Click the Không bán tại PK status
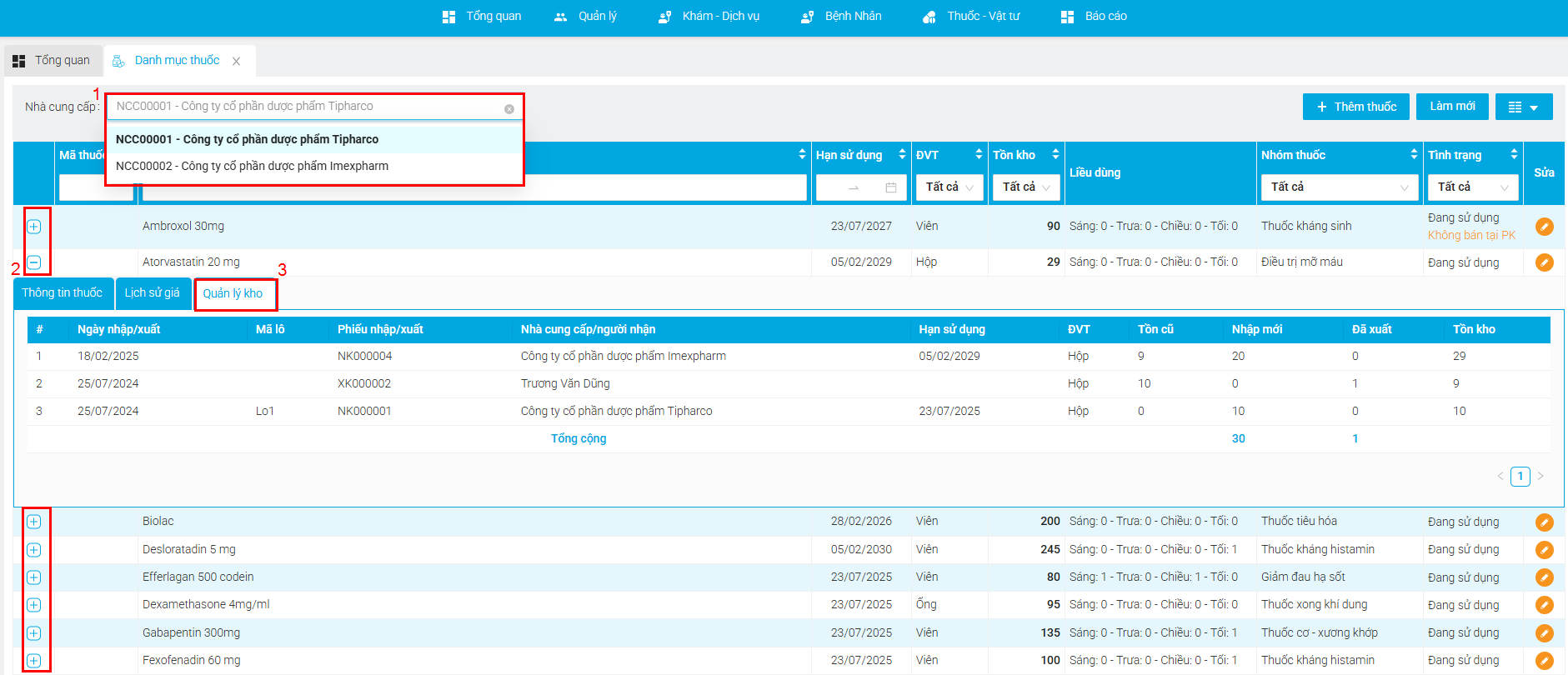 click(x=1471, y=236)
